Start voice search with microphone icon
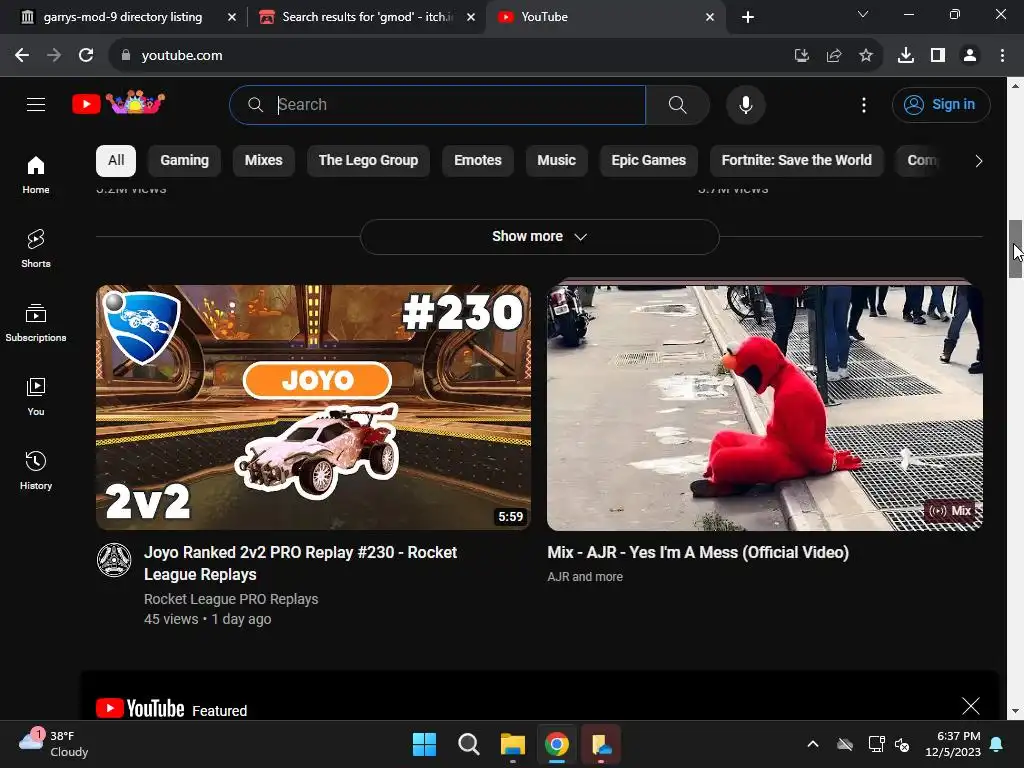This screenshot has width=1024, height=768. pyautogui.click(x=745, y=104)
